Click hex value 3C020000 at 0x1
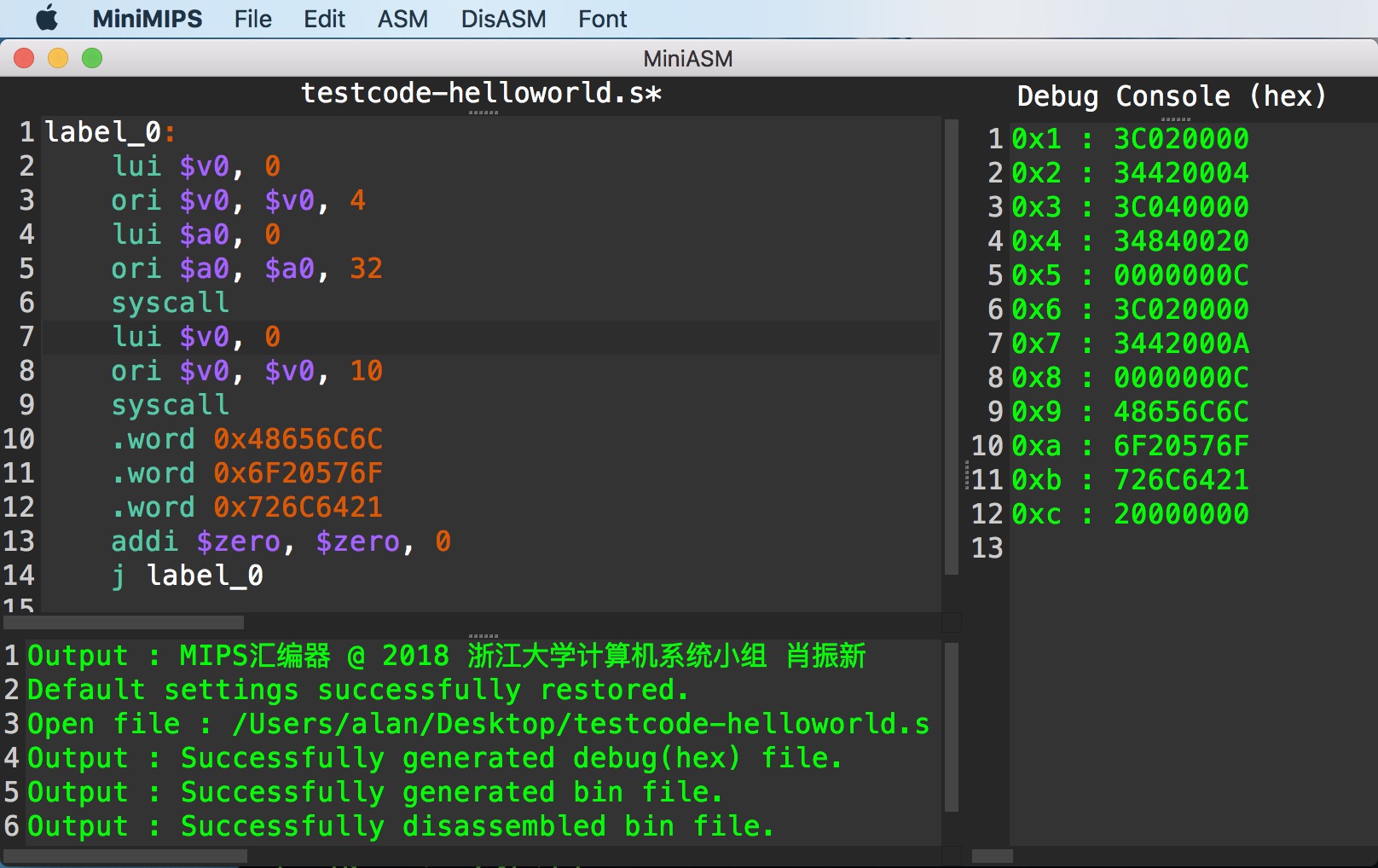 coord(1181,139)
